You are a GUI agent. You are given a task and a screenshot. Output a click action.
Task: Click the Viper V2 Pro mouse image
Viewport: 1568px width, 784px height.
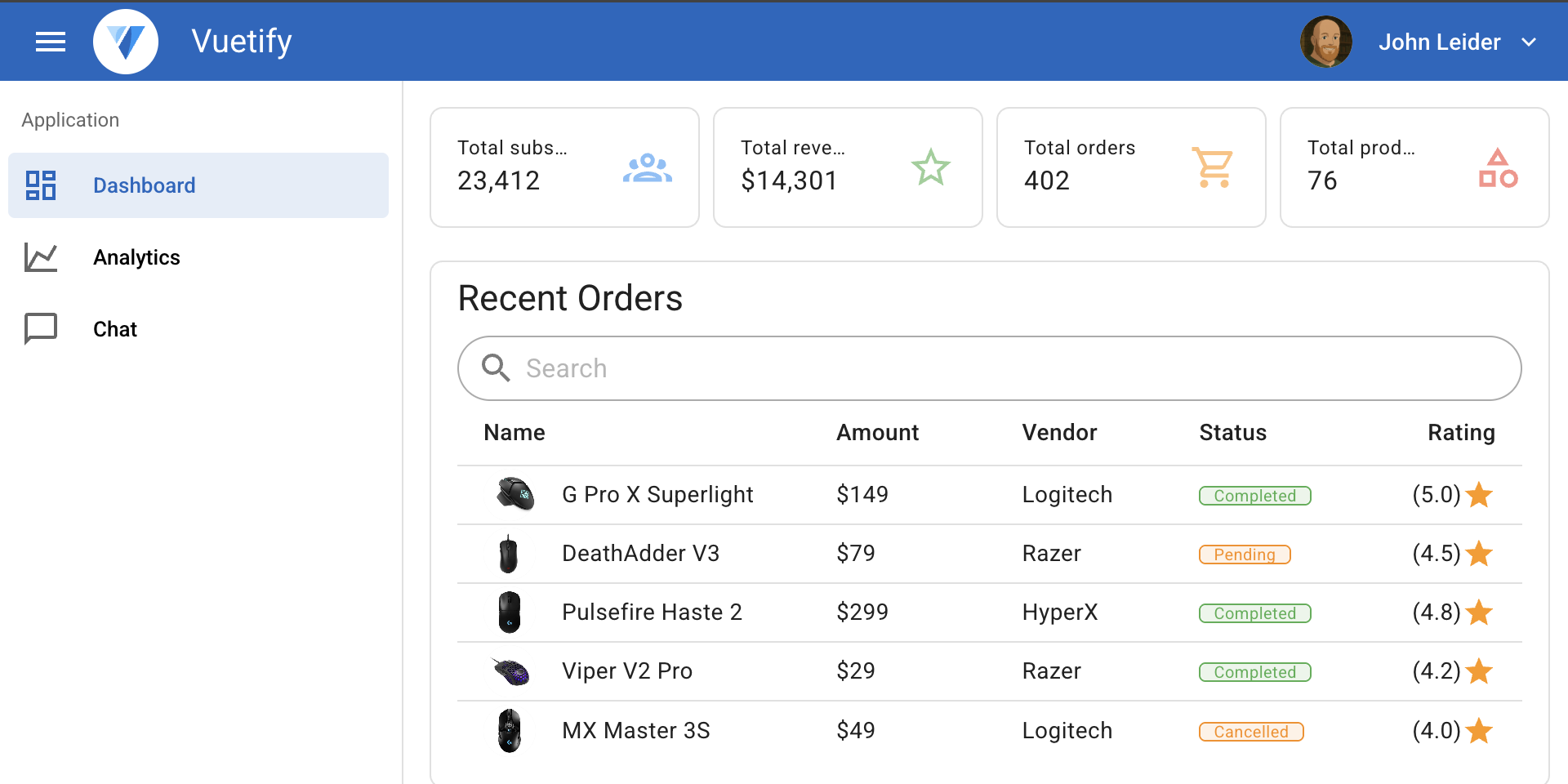click(x=511, y=671)
